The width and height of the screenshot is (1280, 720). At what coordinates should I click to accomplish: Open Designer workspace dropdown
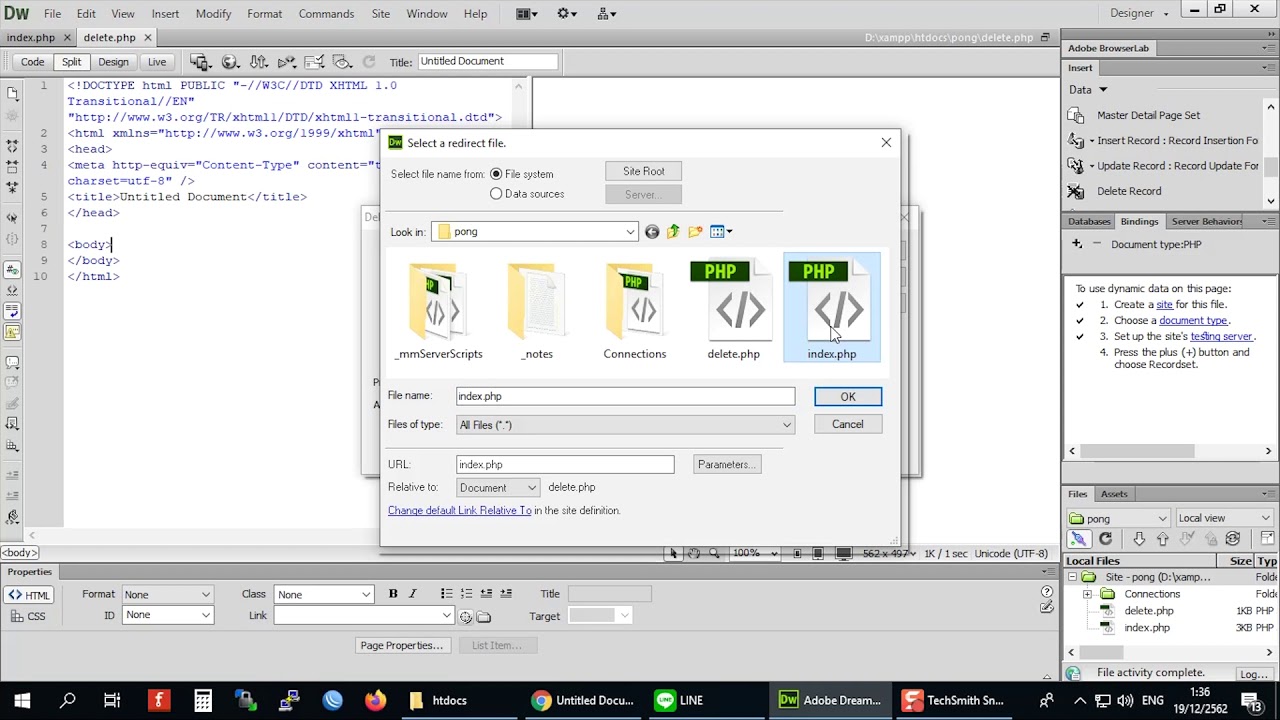1139,13
